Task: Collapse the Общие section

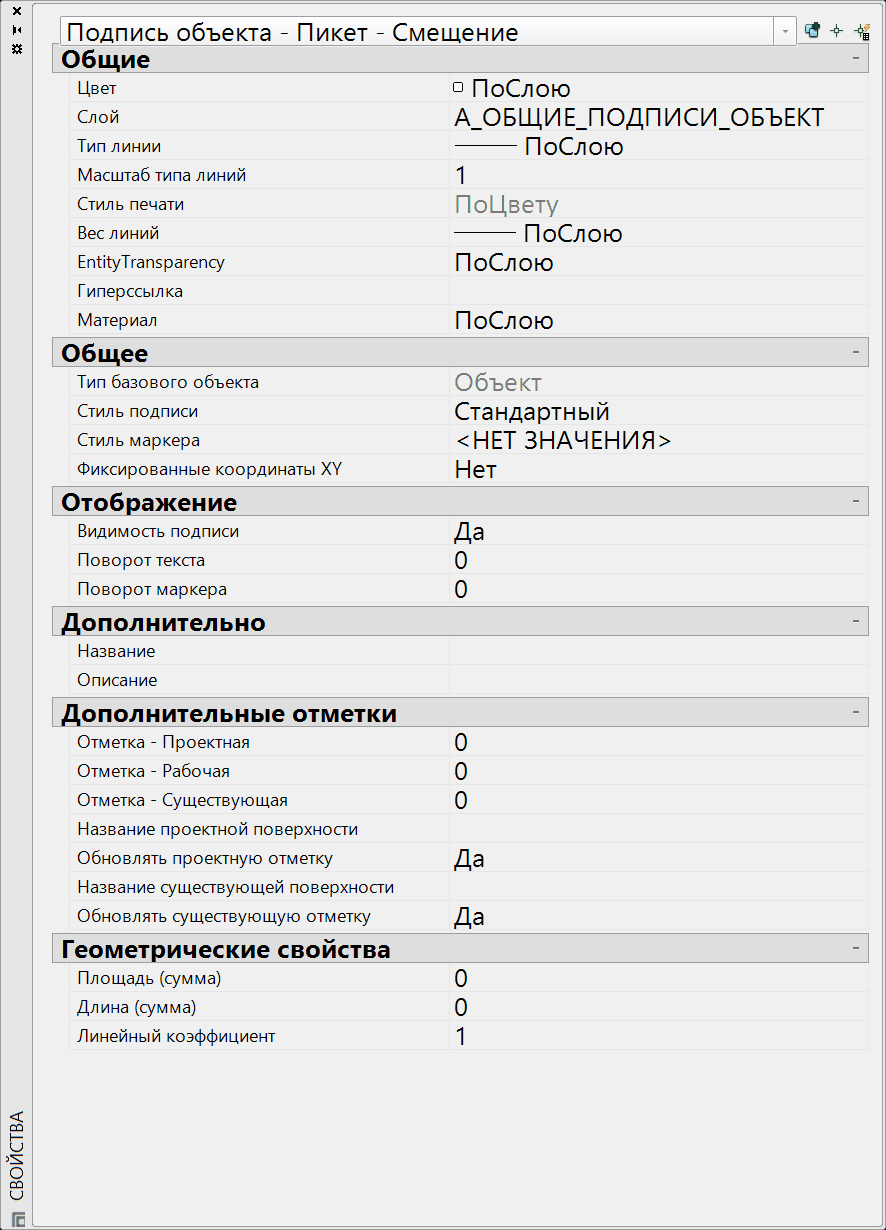Action: coord(856,60)
